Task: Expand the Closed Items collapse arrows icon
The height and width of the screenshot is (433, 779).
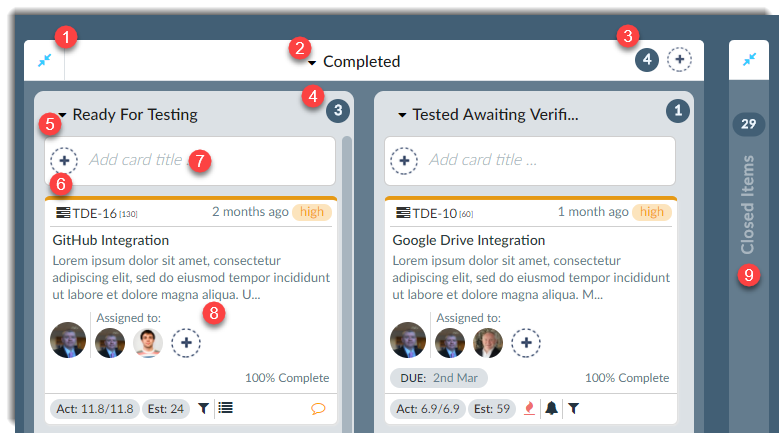Action: point(749,60)
